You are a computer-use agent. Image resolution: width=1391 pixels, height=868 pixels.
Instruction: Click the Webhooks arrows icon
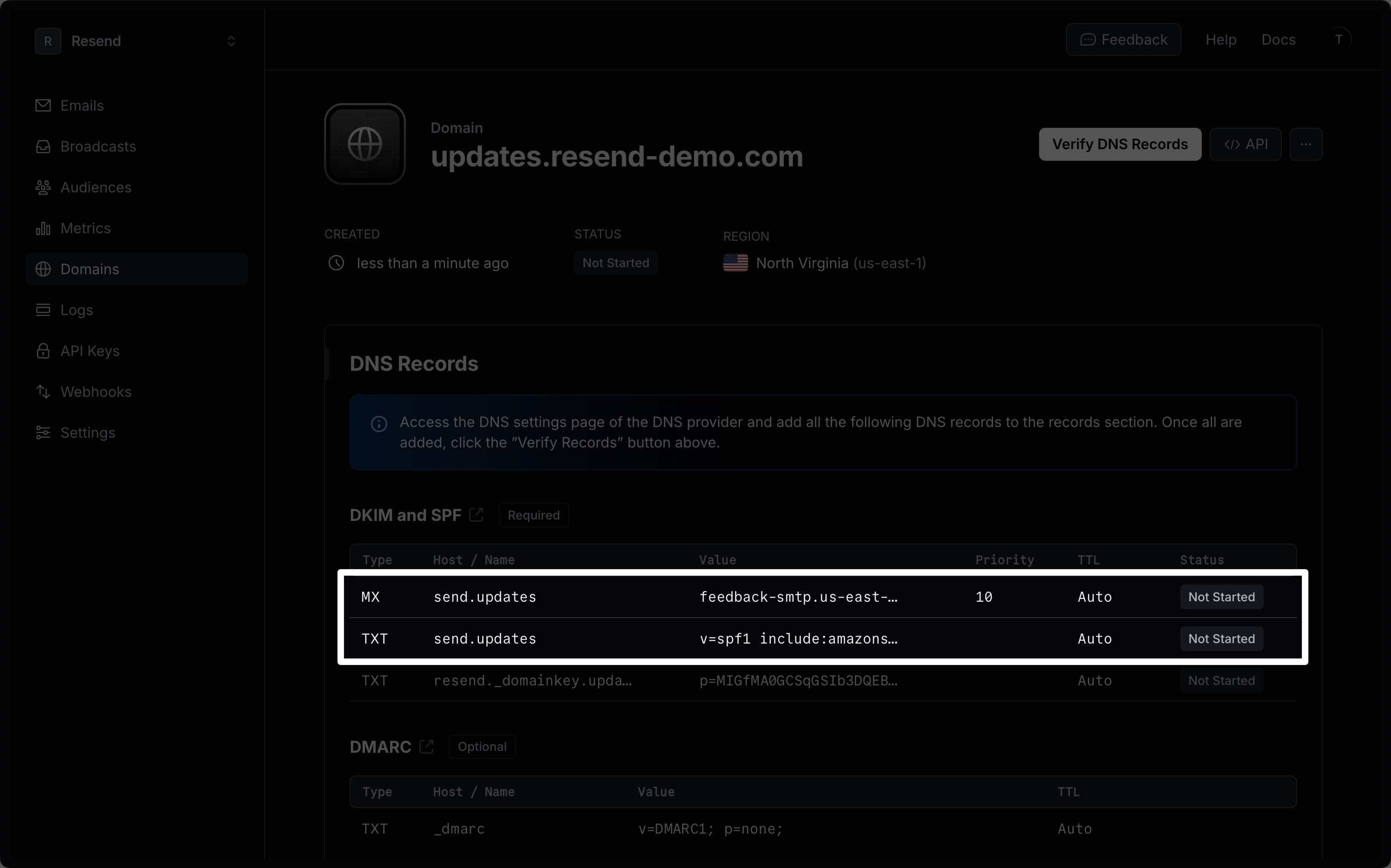(x=43, y=392)
